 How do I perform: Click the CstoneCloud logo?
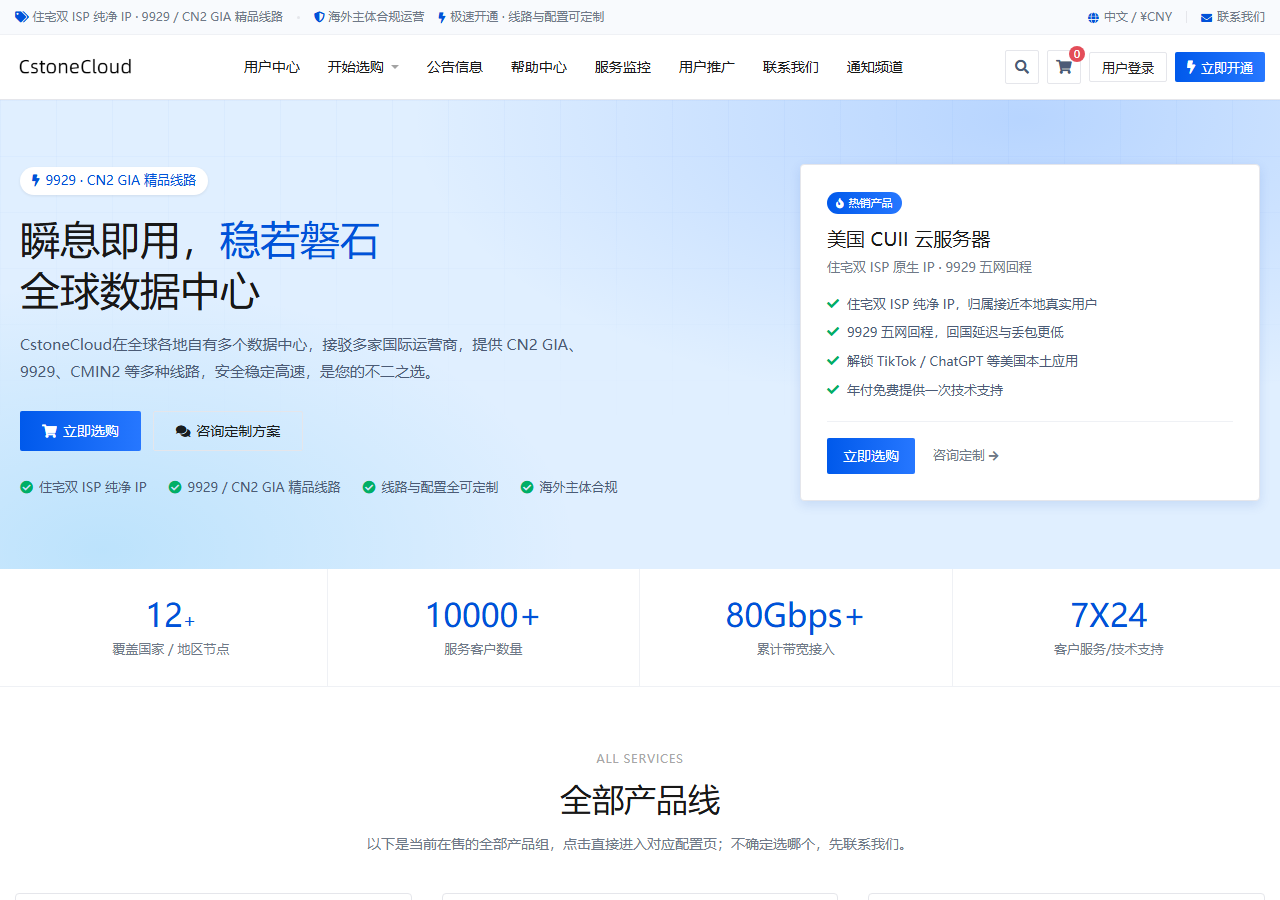point(75,67)
